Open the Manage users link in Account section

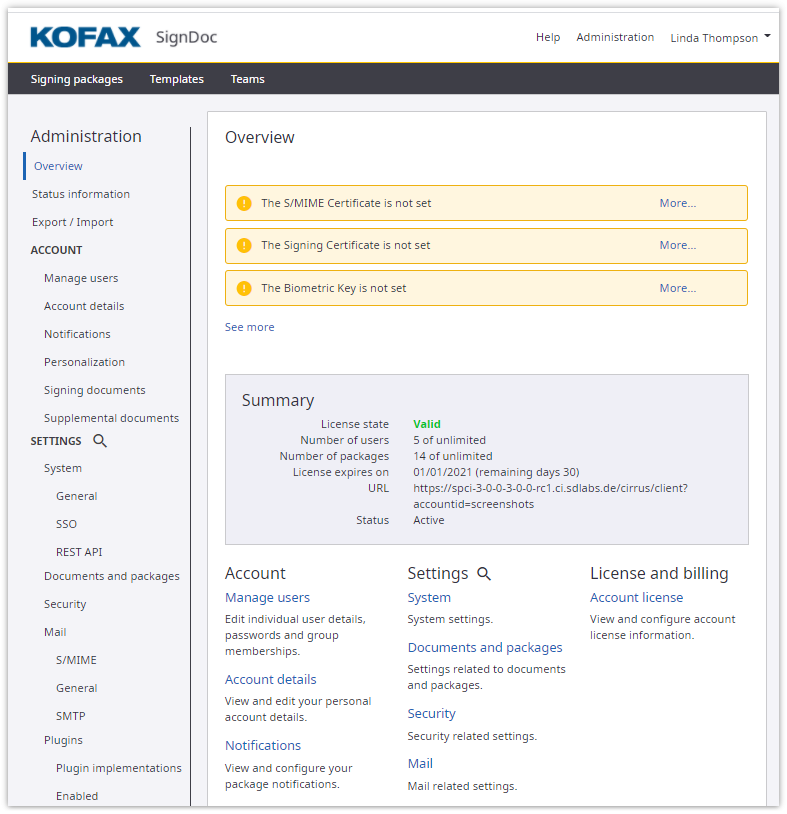point(267,597)
